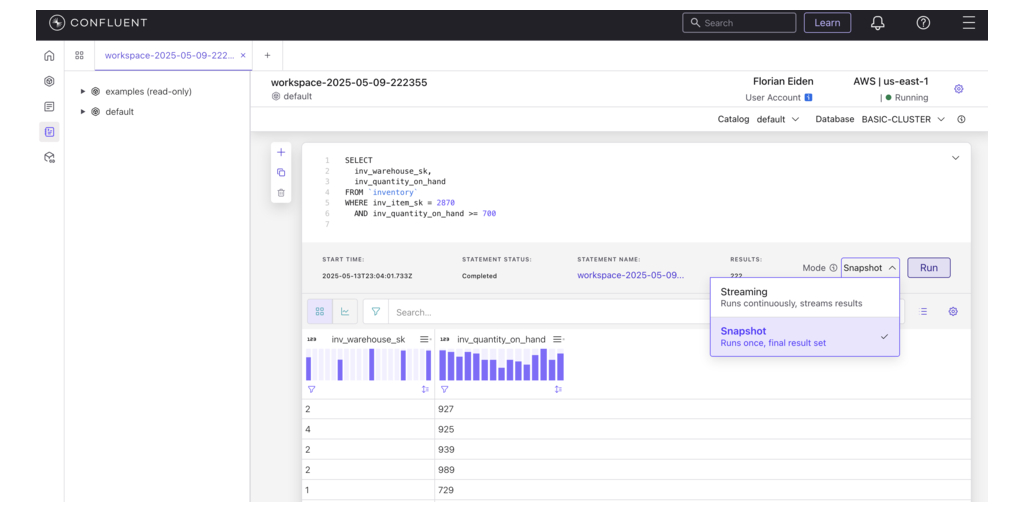Expand the examples (read-only) tree node
The image size is (1024, 512).
click(83, 92)
